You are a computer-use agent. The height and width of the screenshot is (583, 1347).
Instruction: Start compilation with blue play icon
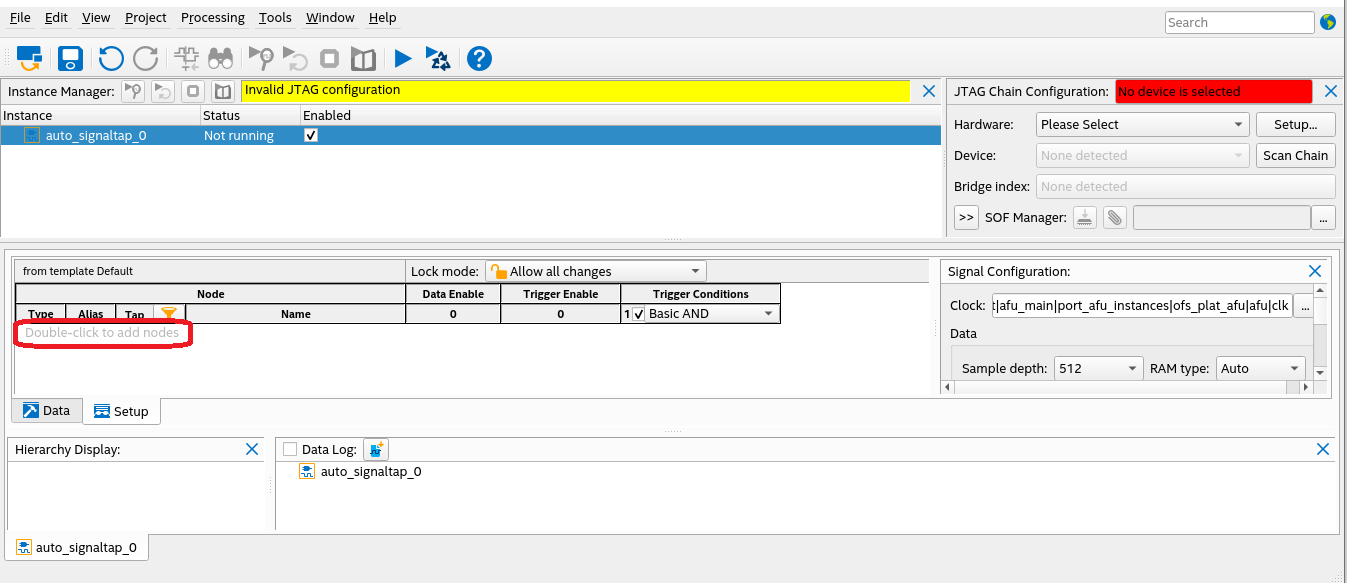pos(403,59)
